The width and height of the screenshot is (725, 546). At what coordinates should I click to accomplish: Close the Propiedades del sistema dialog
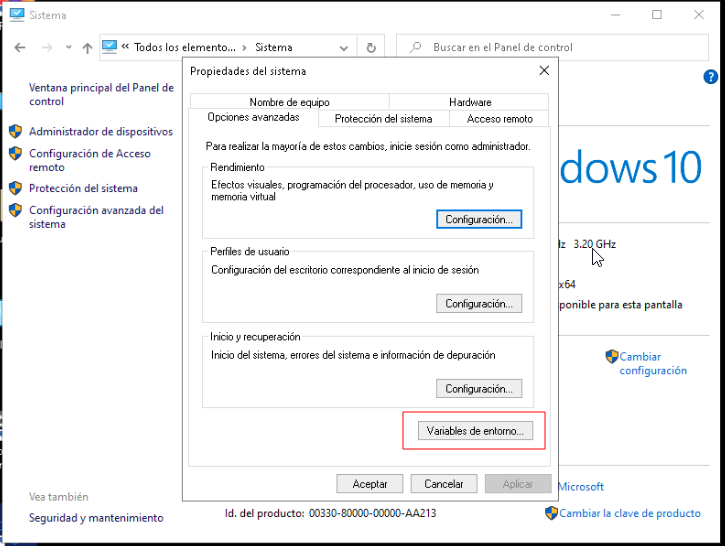pyautogui.click(x=544, y=71)
